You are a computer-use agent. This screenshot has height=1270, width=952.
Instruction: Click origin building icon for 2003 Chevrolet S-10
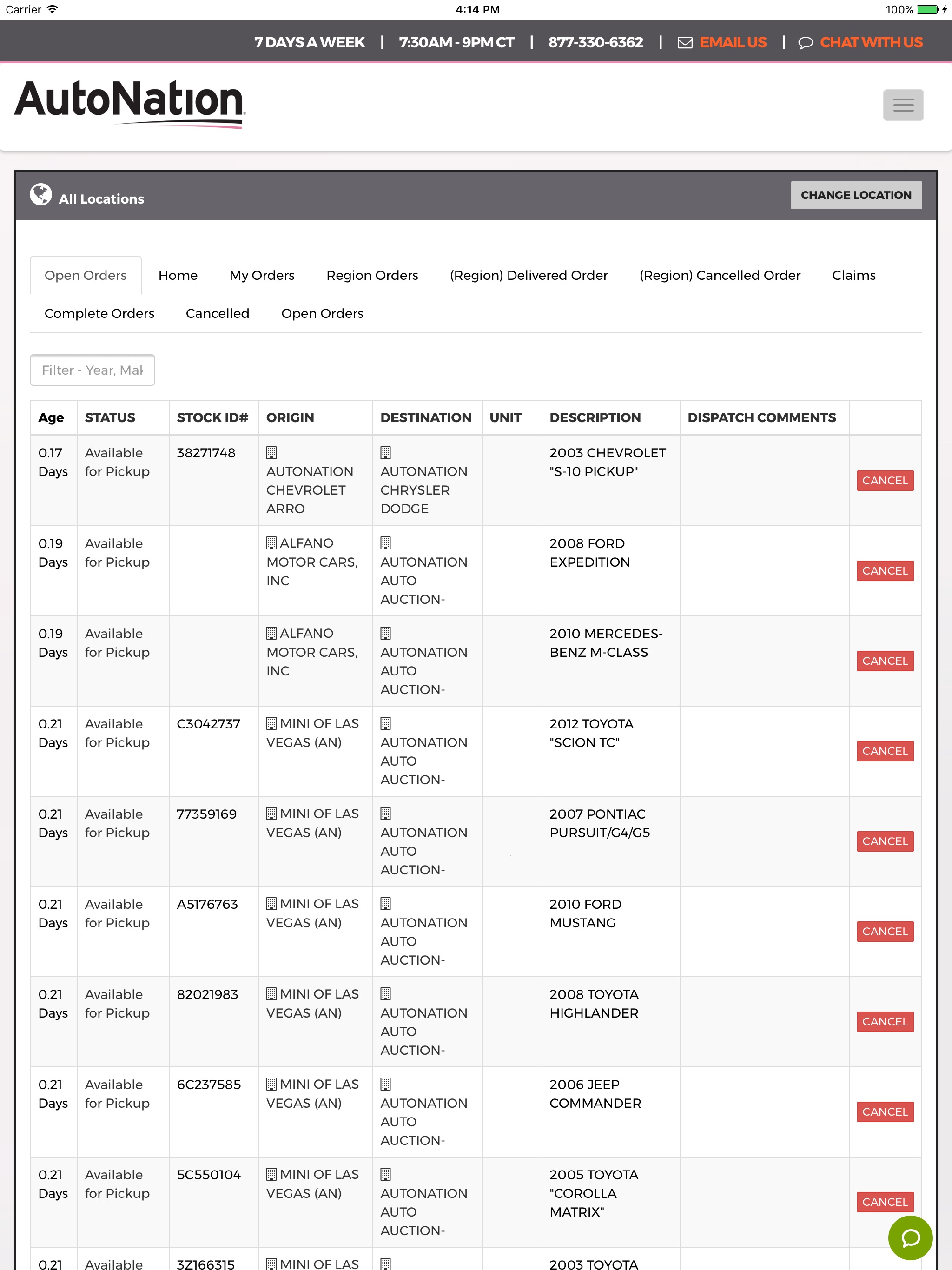tap(271, 453)
